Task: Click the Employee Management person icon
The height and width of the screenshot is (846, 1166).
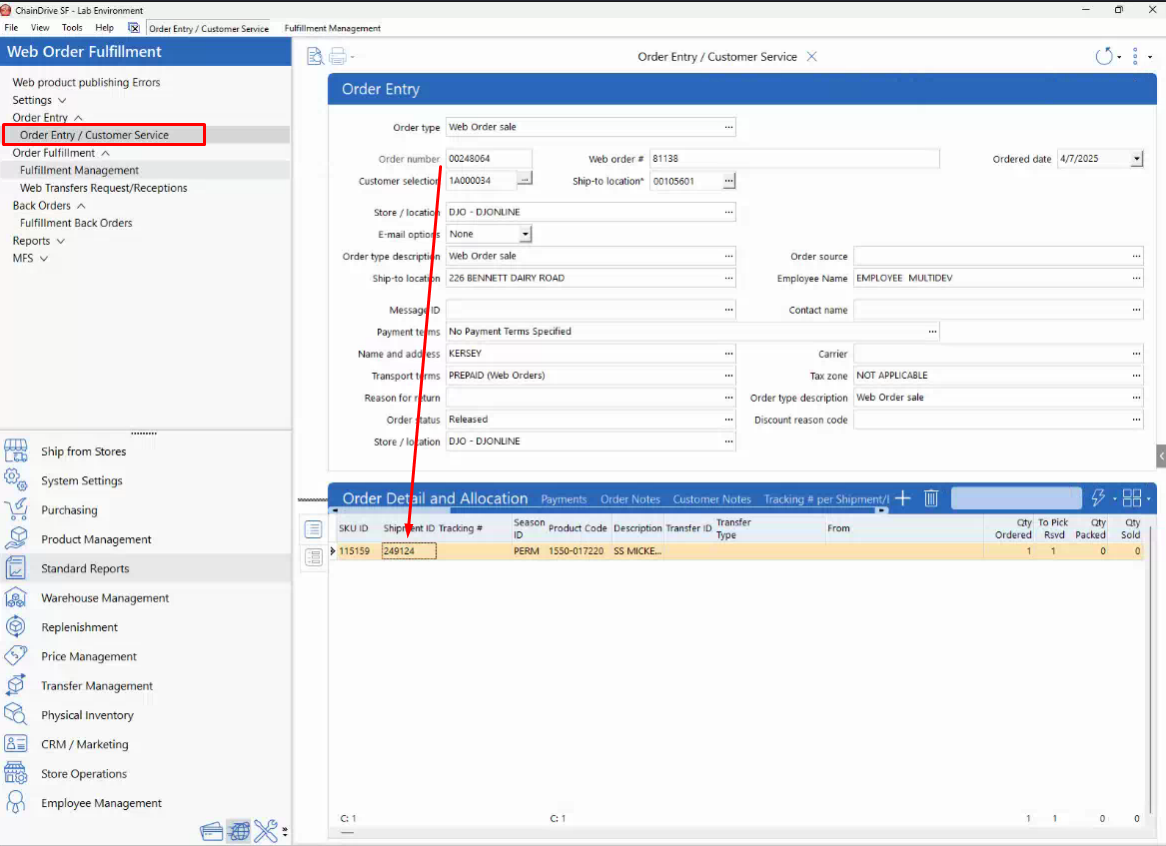Action: [16, 803]
